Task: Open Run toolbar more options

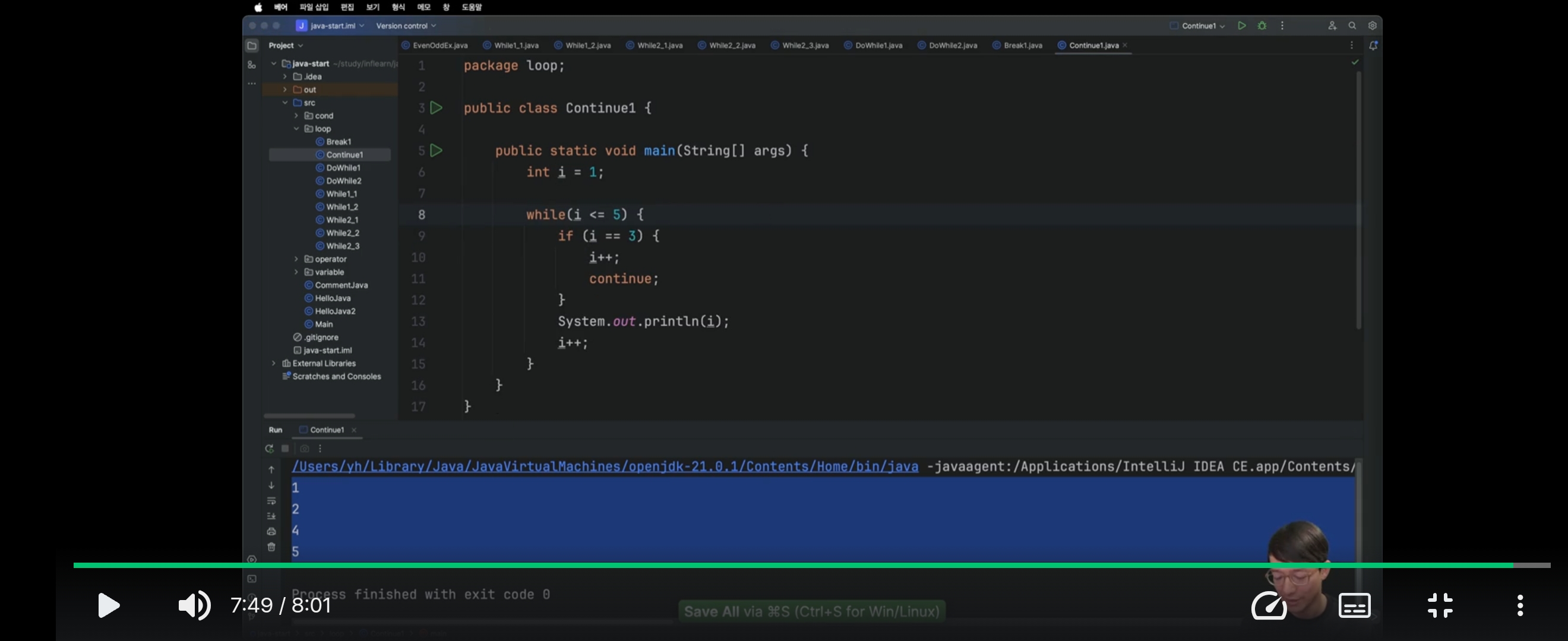Action: [320, 448]
